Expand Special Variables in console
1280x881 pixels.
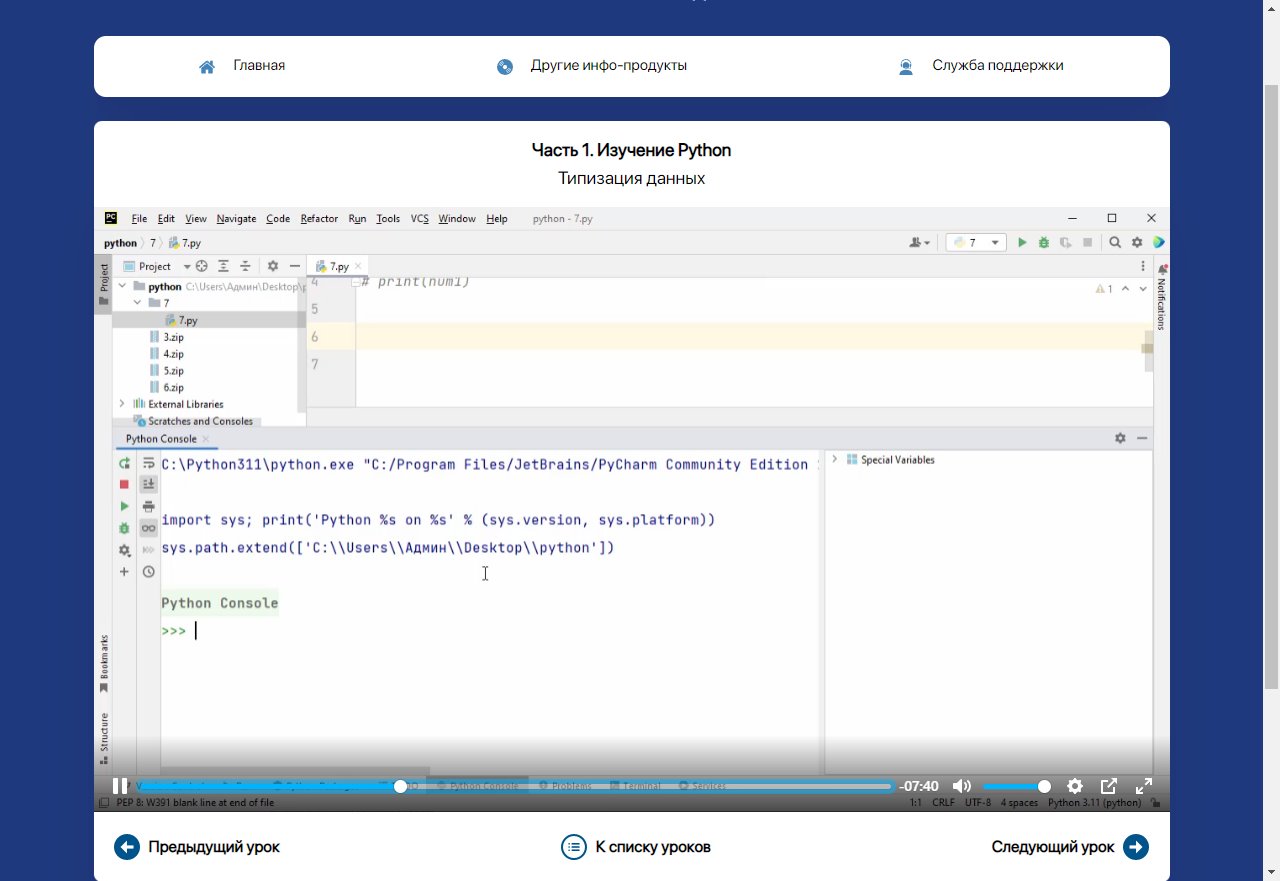[835, 460]
